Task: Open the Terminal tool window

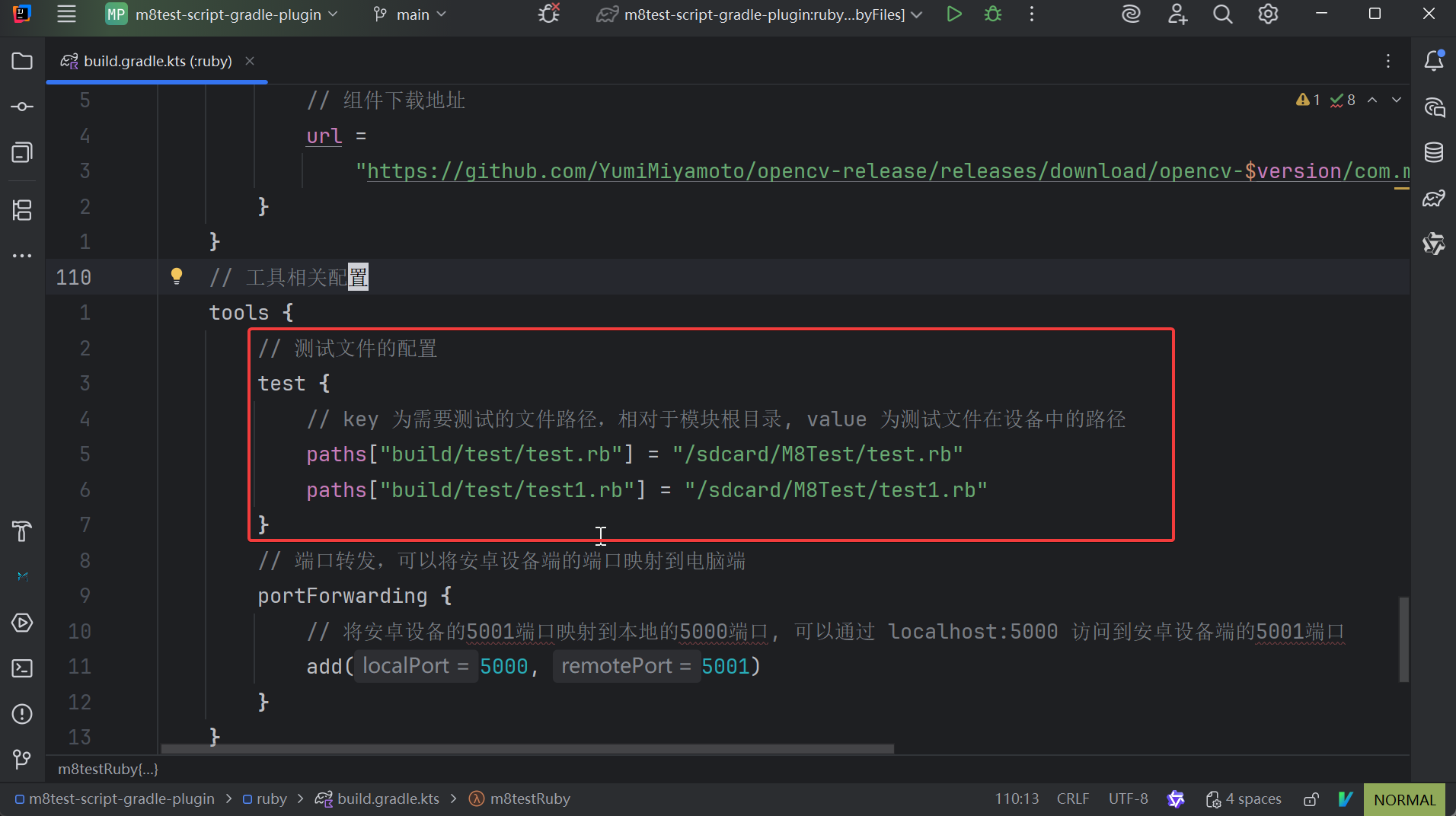Action: click(22, 668)
